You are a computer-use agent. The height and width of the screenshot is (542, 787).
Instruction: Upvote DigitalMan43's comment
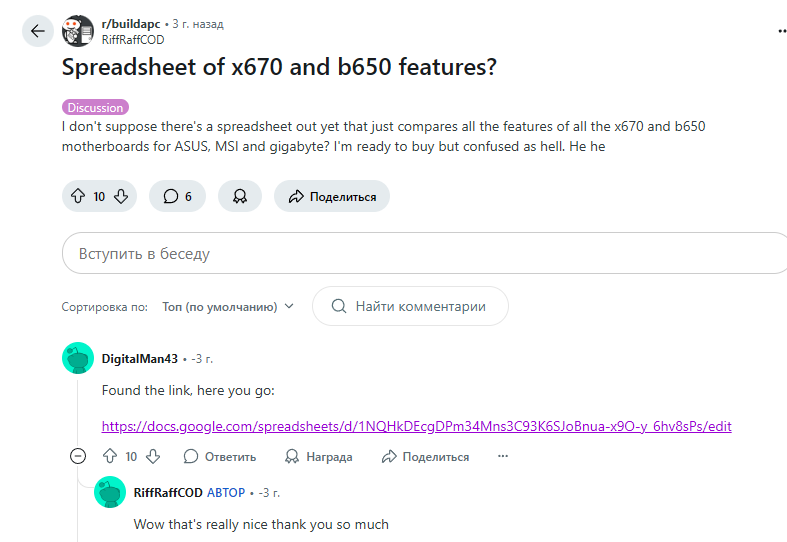tap(110, 456)
